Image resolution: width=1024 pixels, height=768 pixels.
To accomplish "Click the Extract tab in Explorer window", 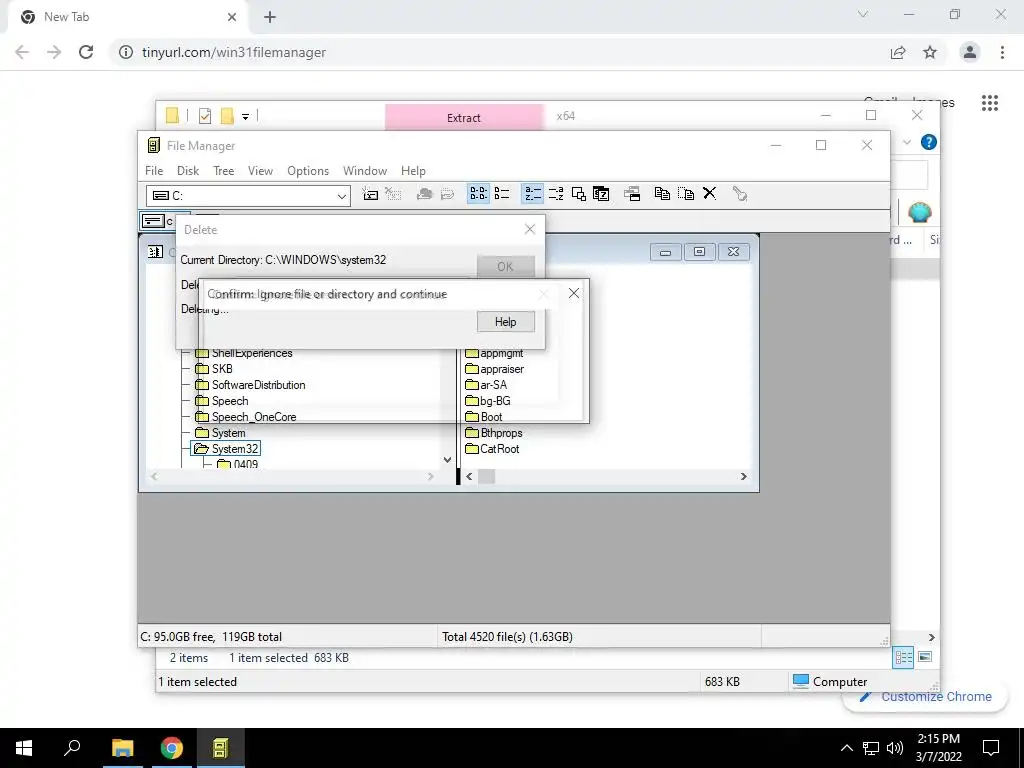I will pos(464,118).
